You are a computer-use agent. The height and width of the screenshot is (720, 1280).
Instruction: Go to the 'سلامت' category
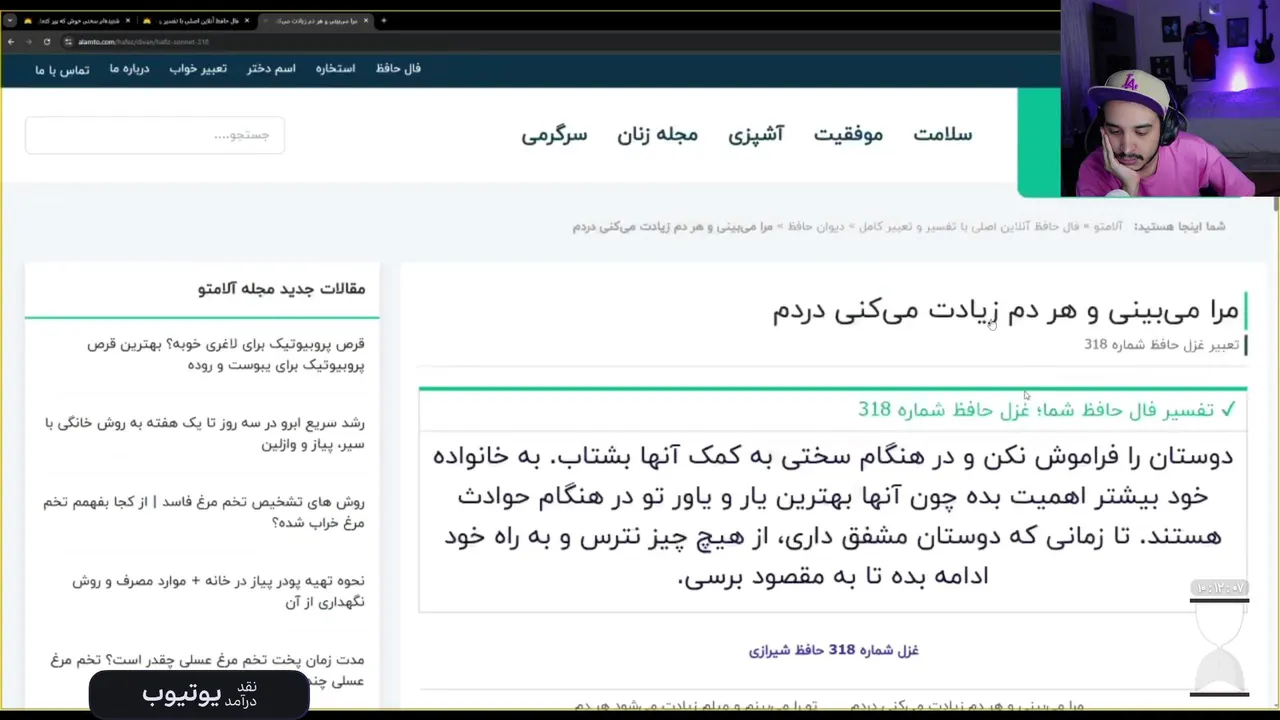tap(942, 134)
